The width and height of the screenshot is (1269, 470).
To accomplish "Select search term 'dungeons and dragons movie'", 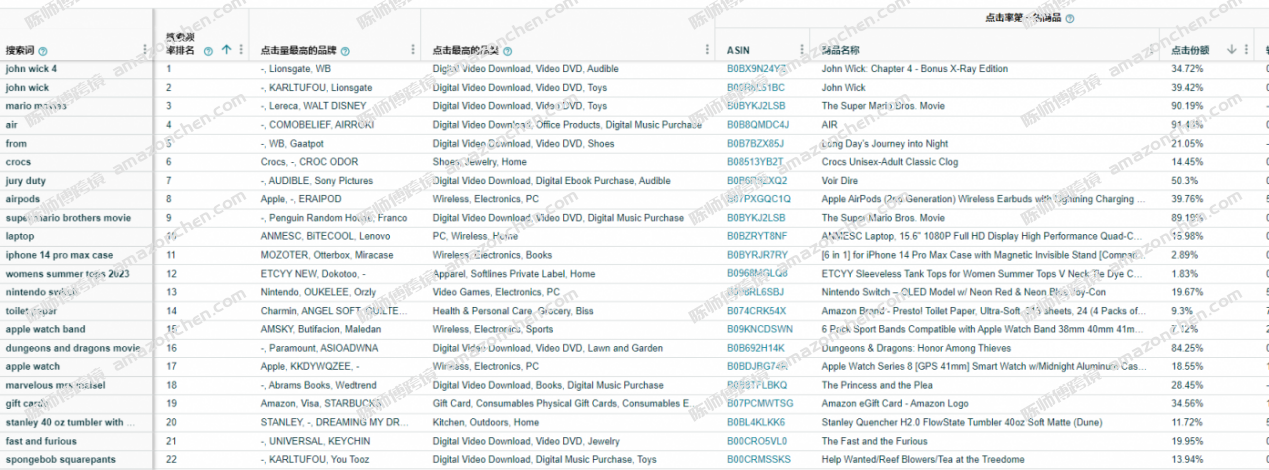I will tap(72, 348).
